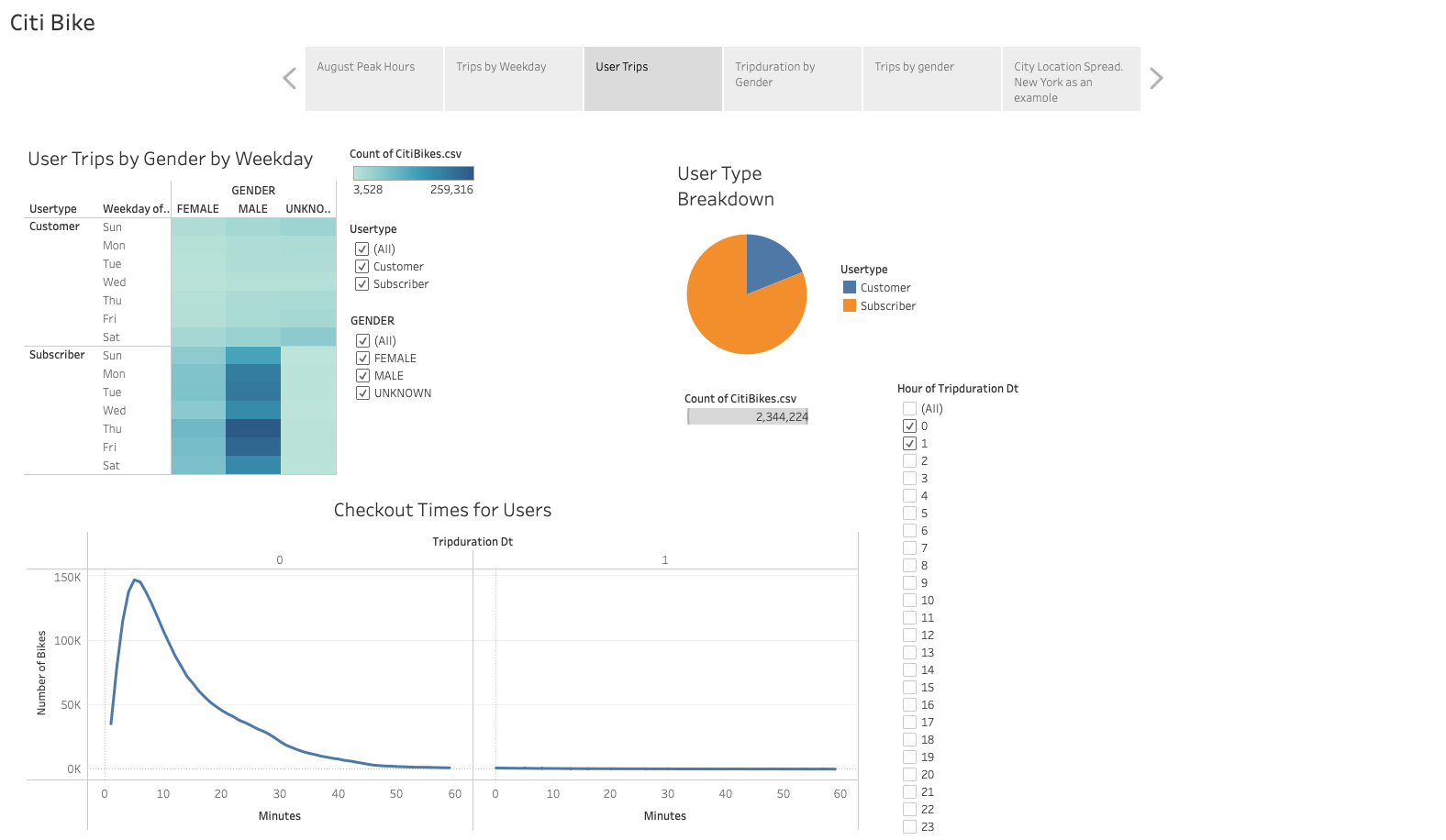This screenshot has height=840, width=1446.
Task: Uncheck the UNKNOWN gender filter
Action: pos(363,393)
